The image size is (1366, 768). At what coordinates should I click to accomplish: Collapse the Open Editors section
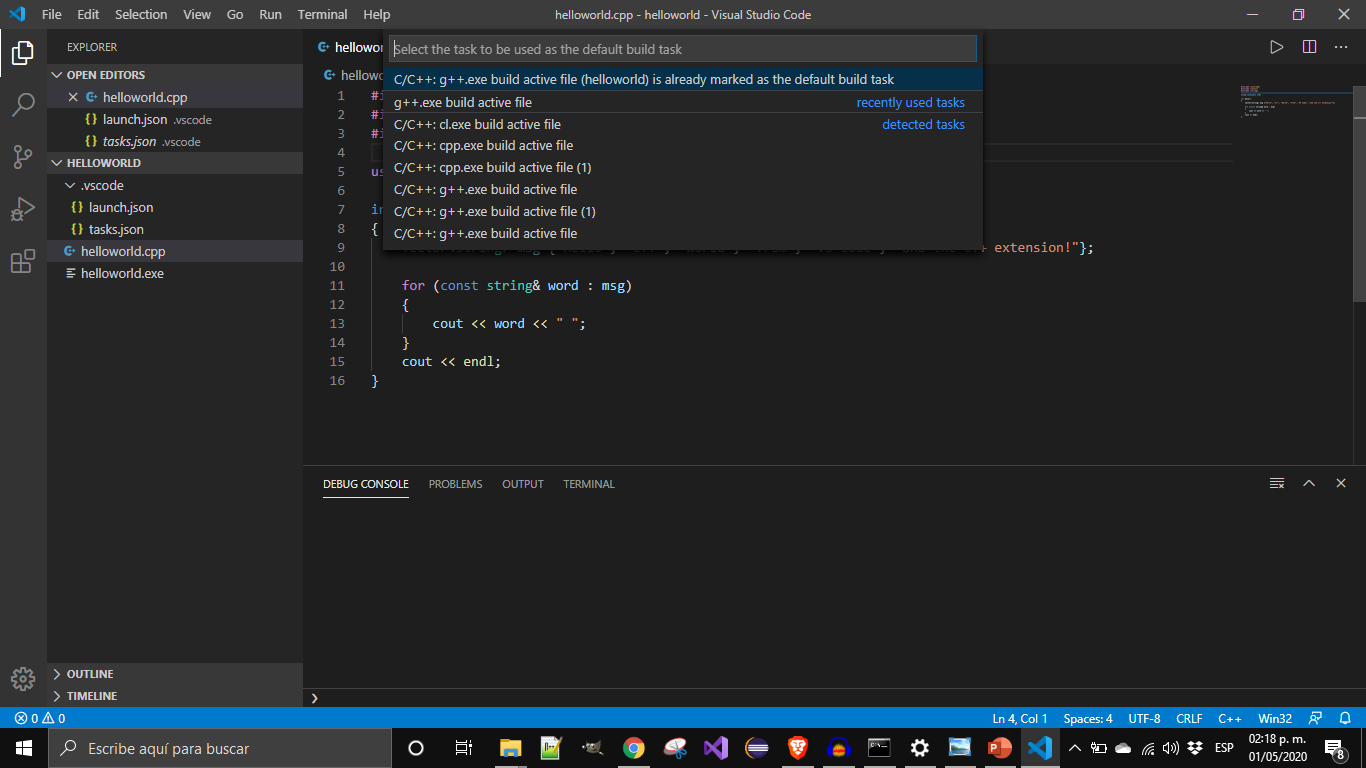point(100,74)
